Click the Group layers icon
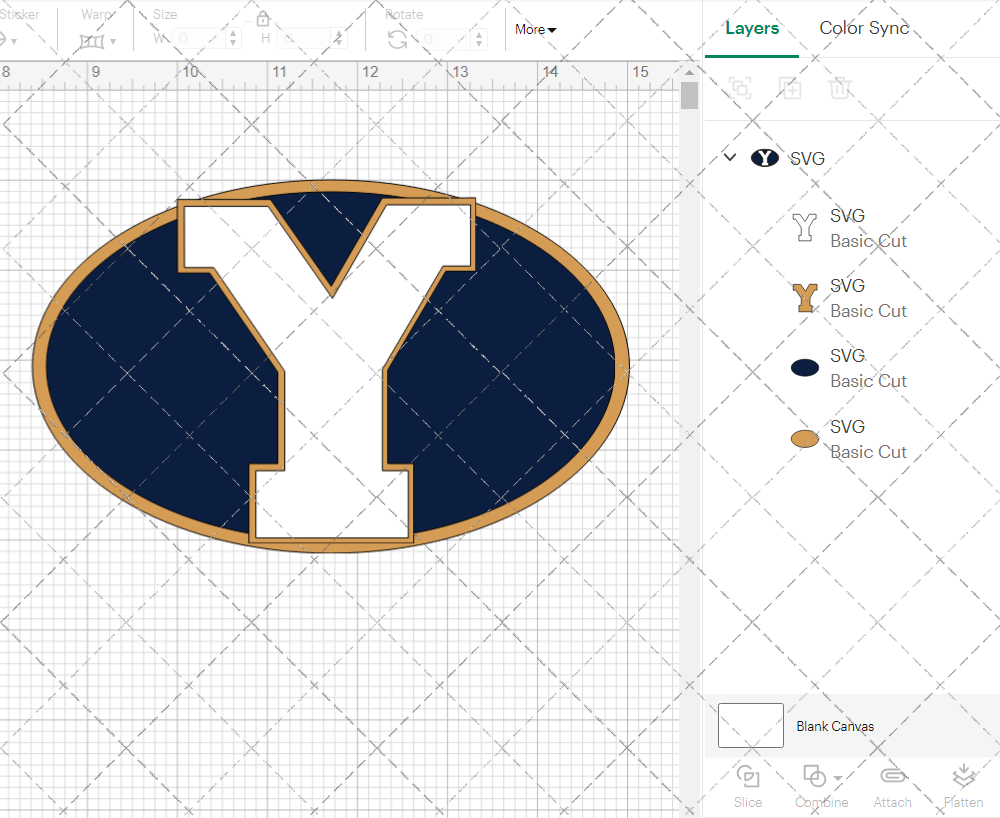This screenshot has width=1000, height=818. click(x=740, y=88)
